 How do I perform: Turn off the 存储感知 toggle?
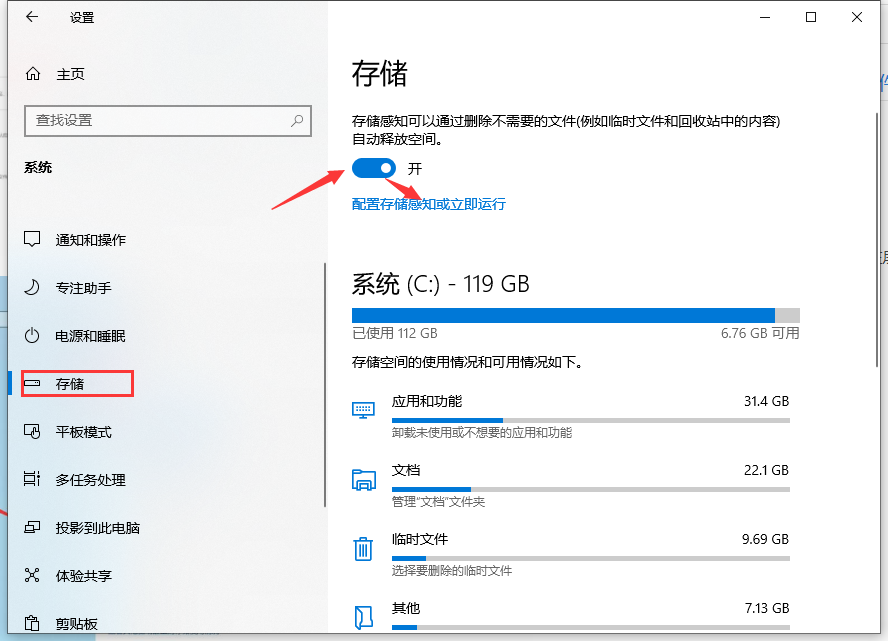point(374,168)
